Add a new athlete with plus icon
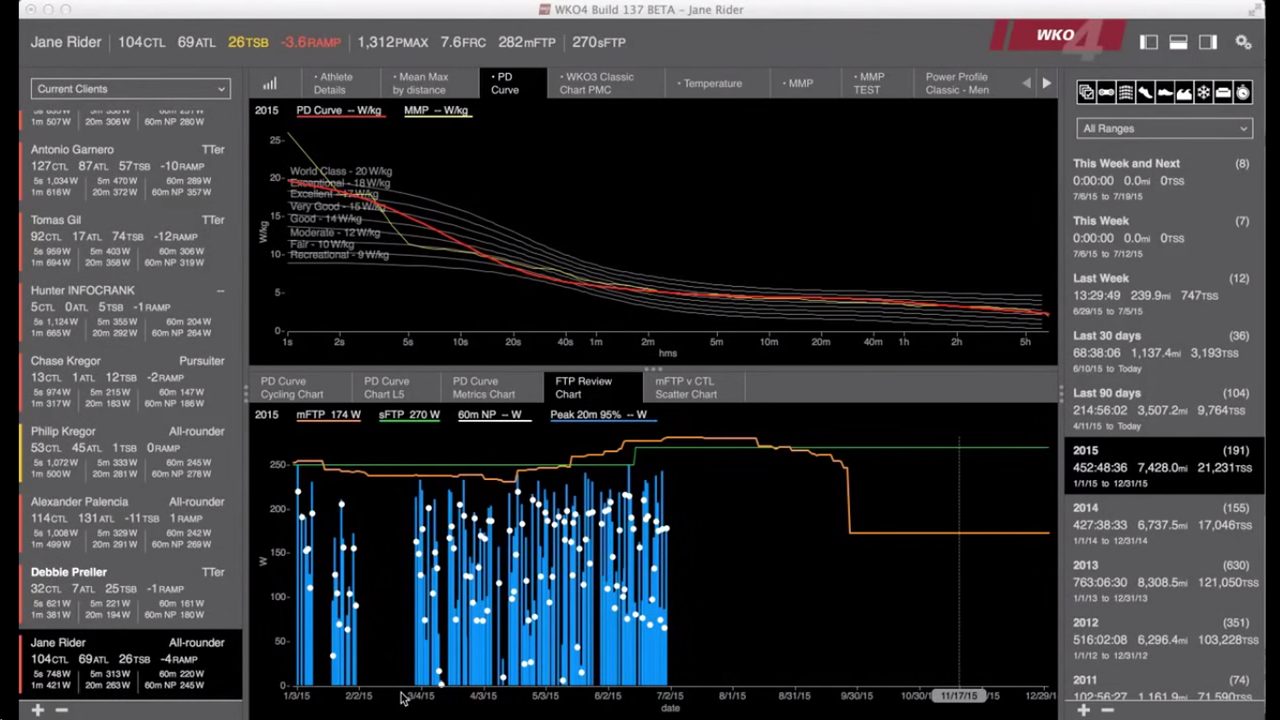1280x720 pixels. click(37, 710)
